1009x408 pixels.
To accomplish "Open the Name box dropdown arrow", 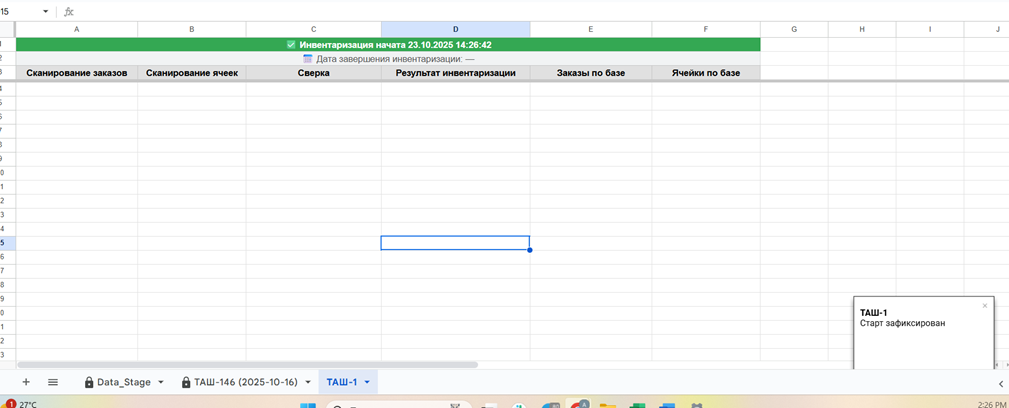I will [x=46, y=12].
